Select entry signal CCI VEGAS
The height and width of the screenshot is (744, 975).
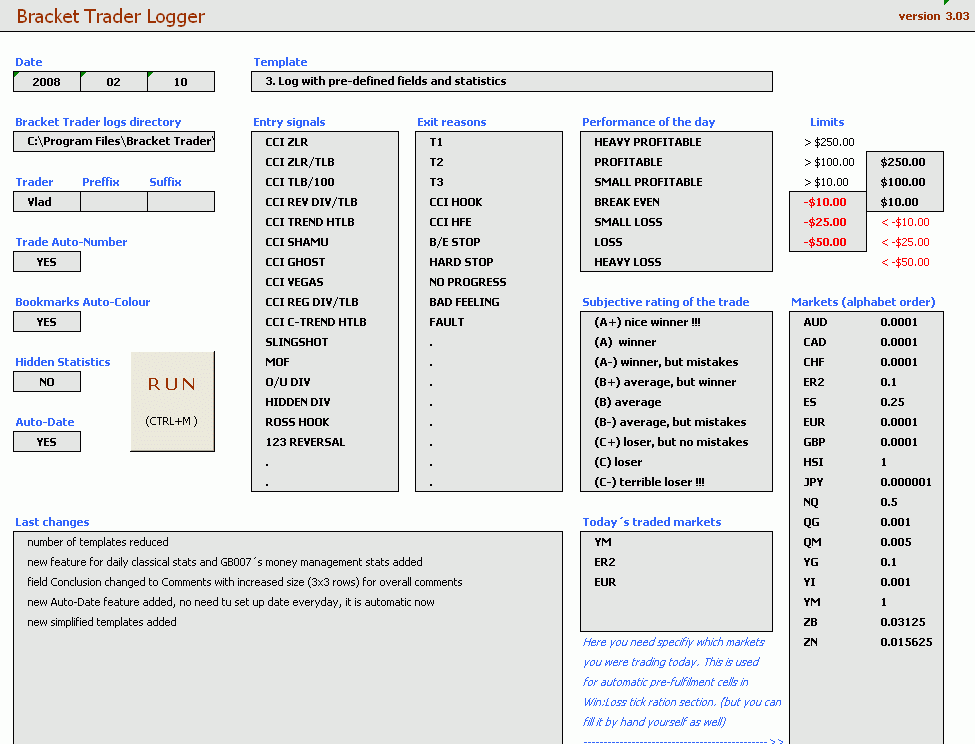click(325, 282)
